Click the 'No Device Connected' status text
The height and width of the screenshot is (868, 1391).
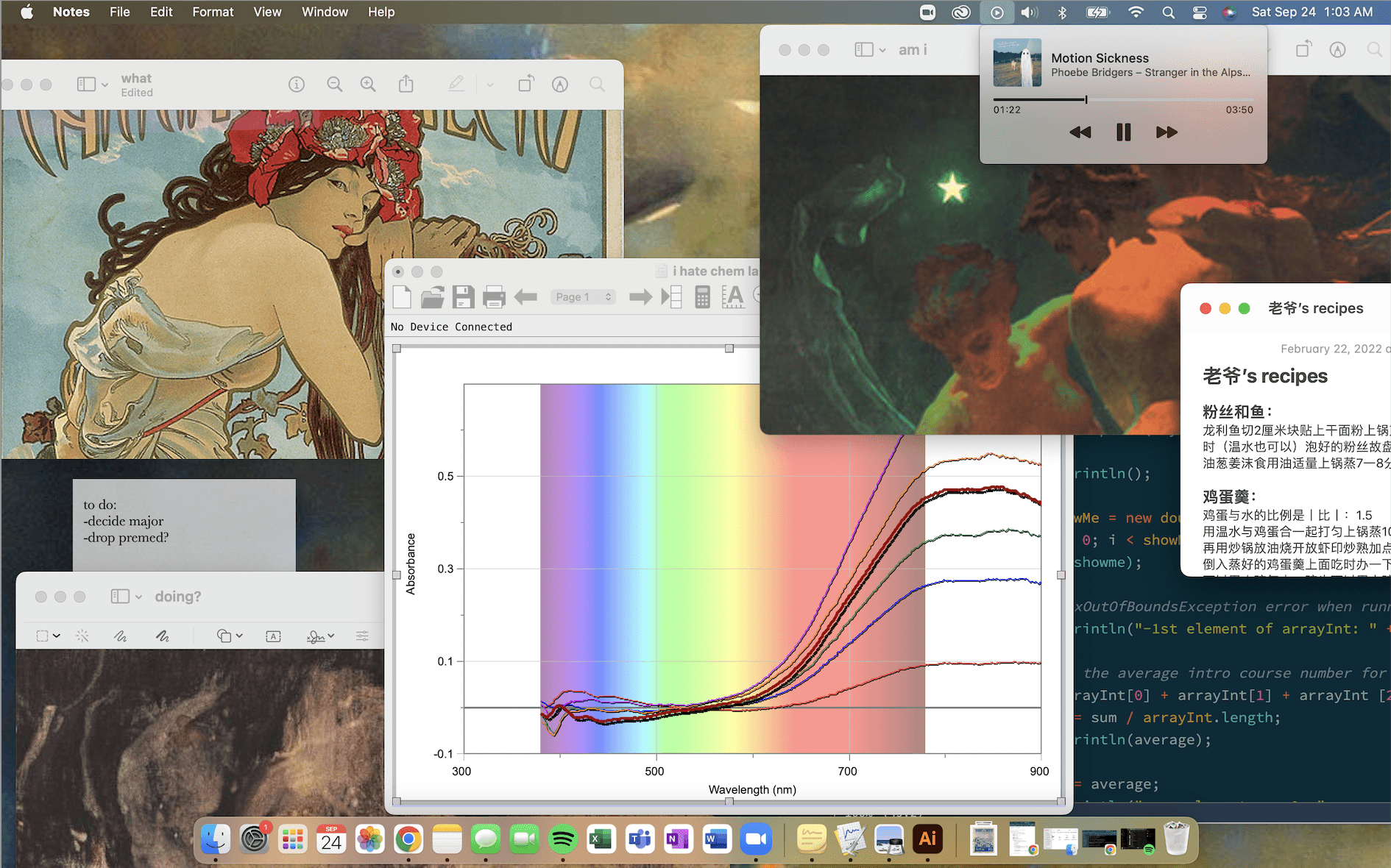[451, 327]
